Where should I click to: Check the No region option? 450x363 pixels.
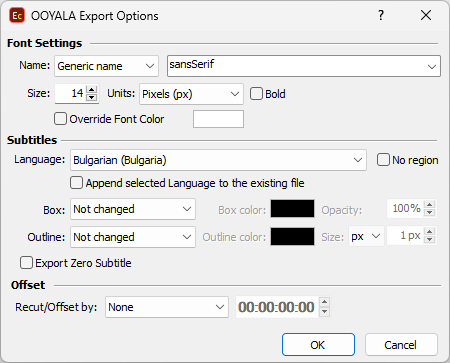[x=383, y=160]
